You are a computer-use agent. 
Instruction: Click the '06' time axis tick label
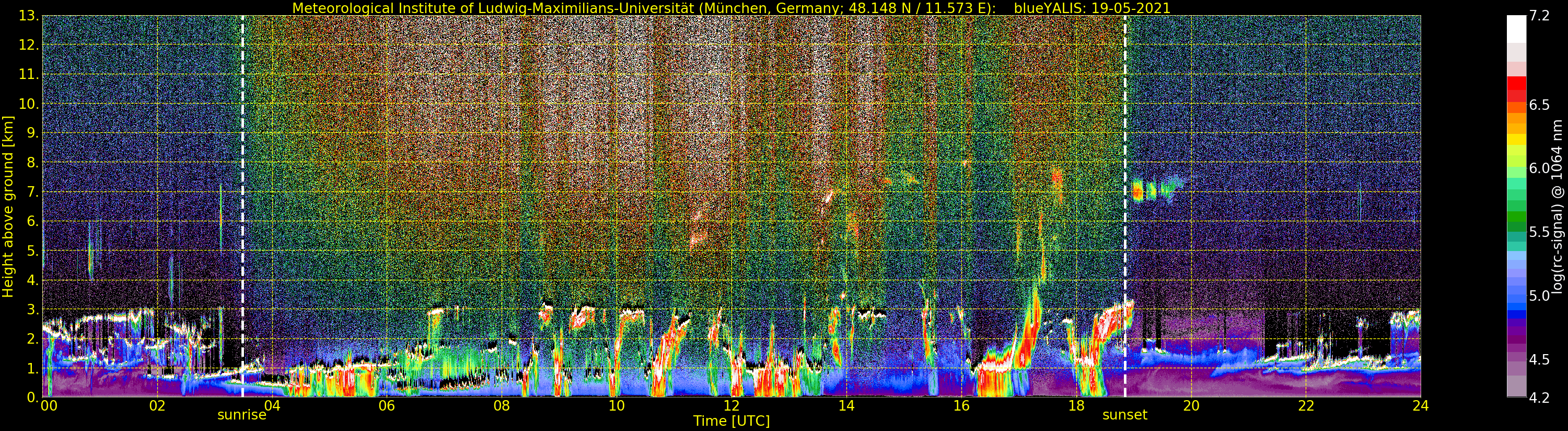(387, 406)
